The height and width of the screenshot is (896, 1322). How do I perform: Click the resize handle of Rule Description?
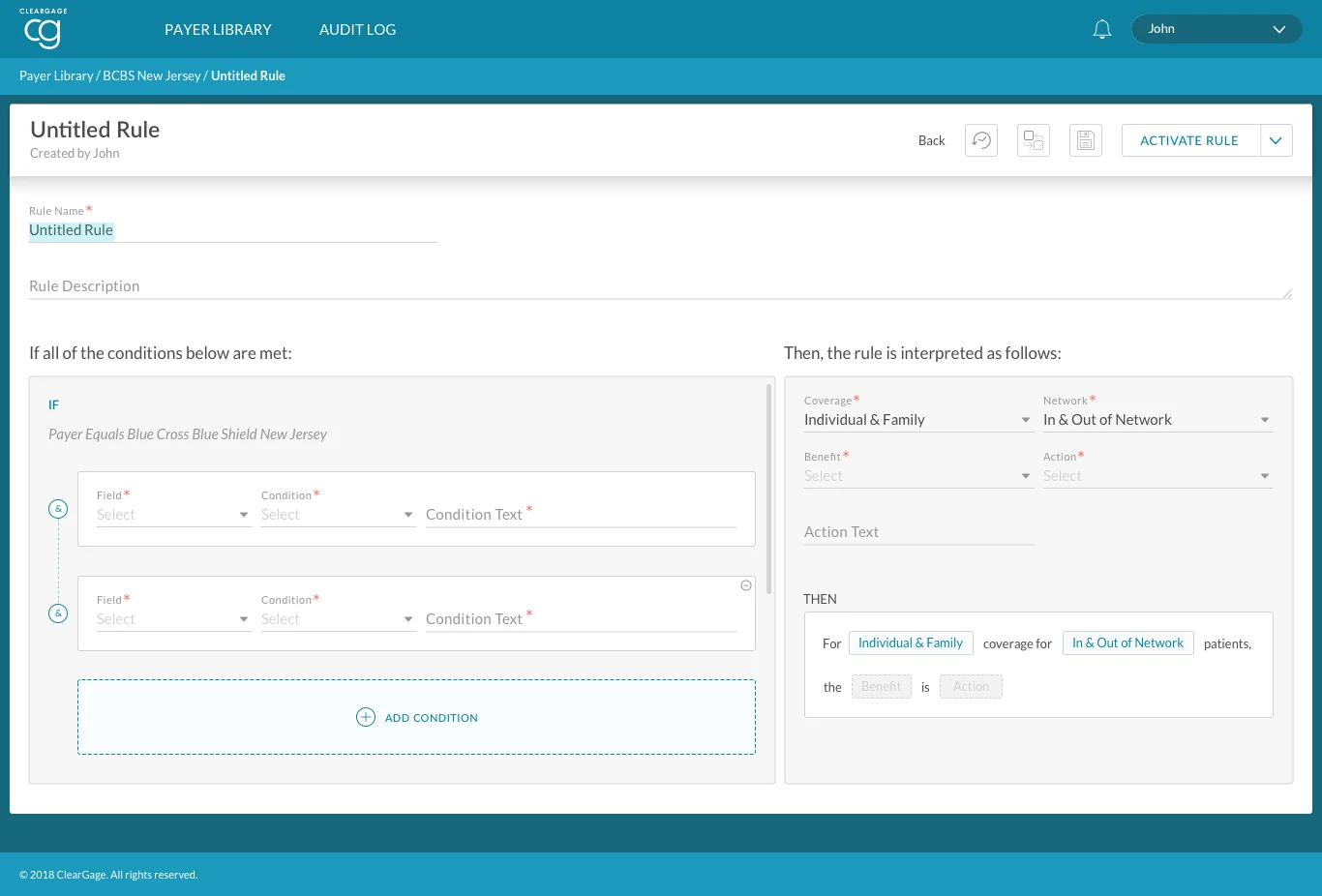click(x=1287, y=293)
